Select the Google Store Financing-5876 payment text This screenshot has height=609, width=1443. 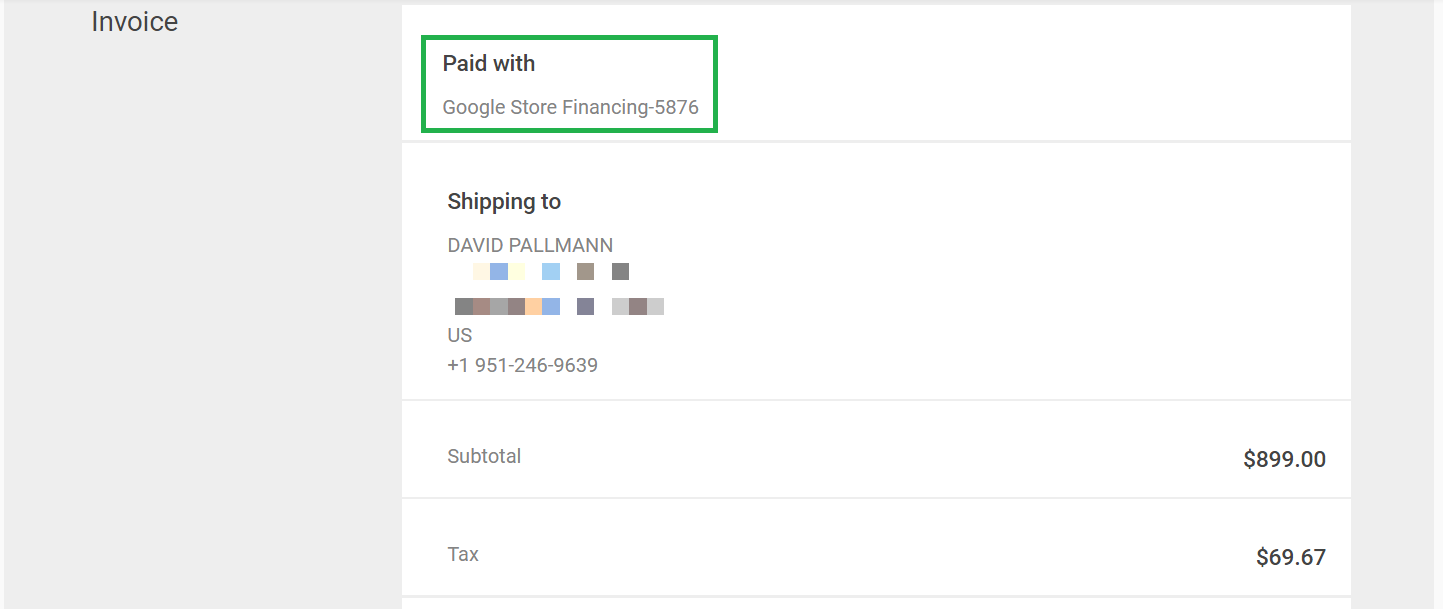click(x=570, y=107)
